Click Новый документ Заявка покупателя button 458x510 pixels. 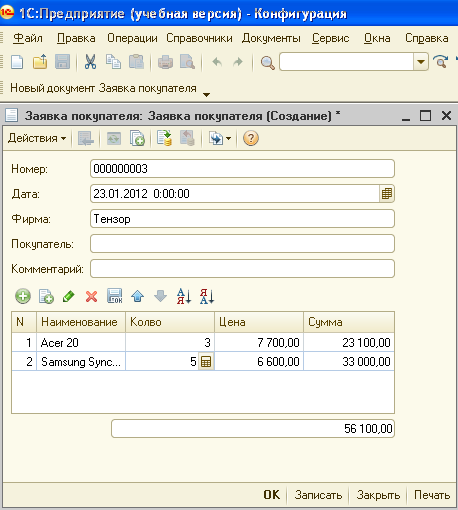click(x=103, y=88)
